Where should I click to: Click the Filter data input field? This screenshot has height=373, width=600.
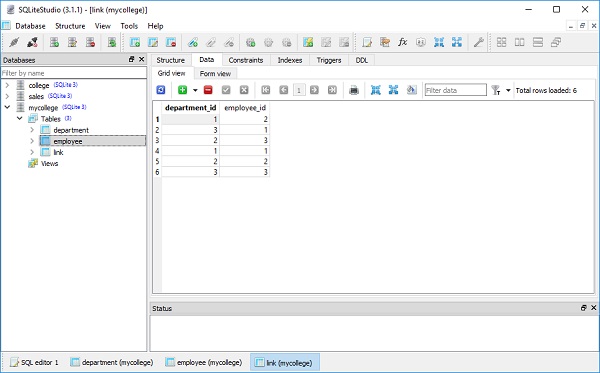(455, 90)
